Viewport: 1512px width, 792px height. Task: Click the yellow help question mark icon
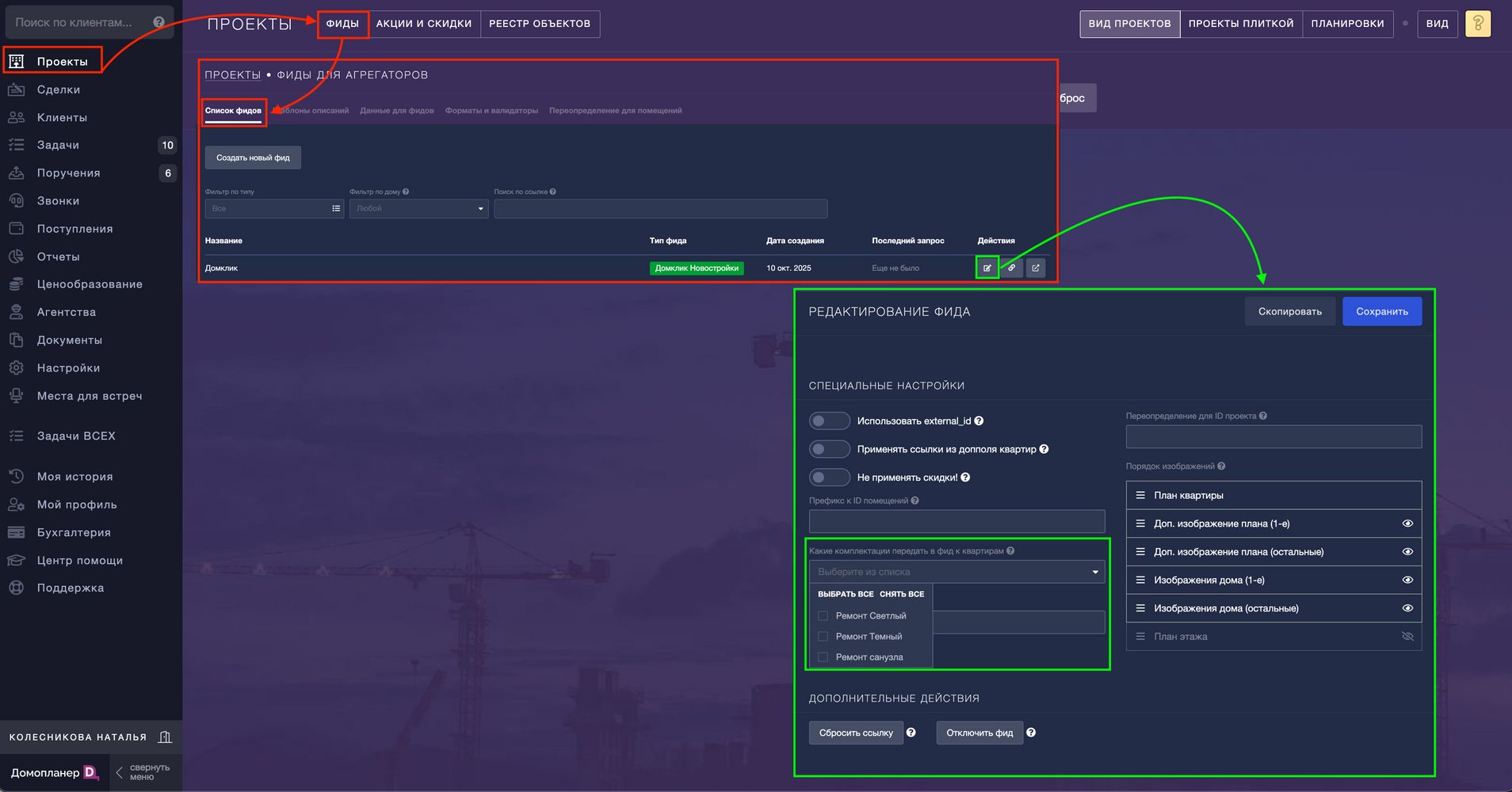click(1477, 24)
